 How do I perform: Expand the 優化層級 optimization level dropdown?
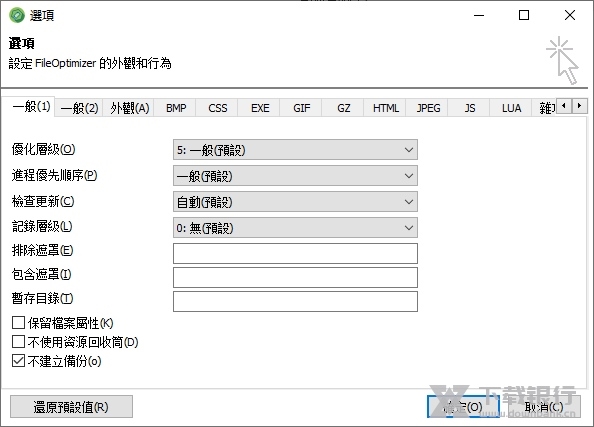pos(295,150)
